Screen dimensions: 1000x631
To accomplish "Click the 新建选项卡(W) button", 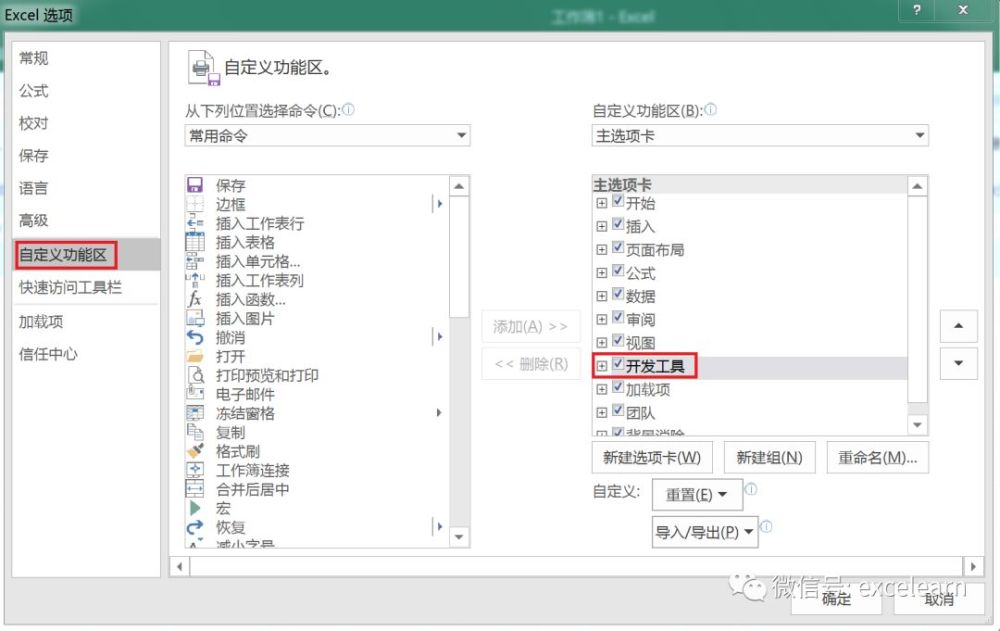I will coord(652,457).
